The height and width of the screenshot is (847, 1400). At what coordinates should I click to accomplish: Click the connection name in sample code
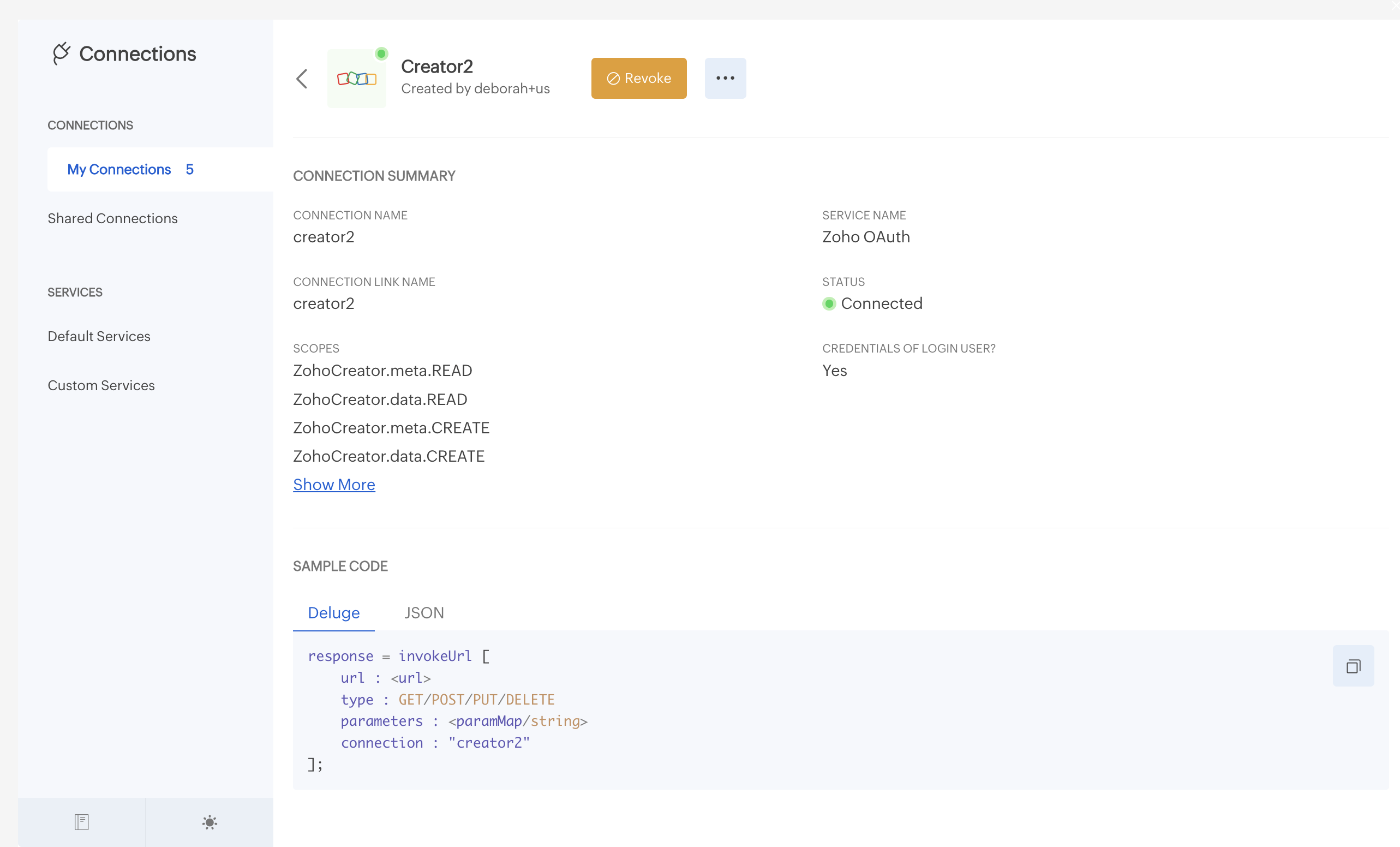[x=489, y=743]
